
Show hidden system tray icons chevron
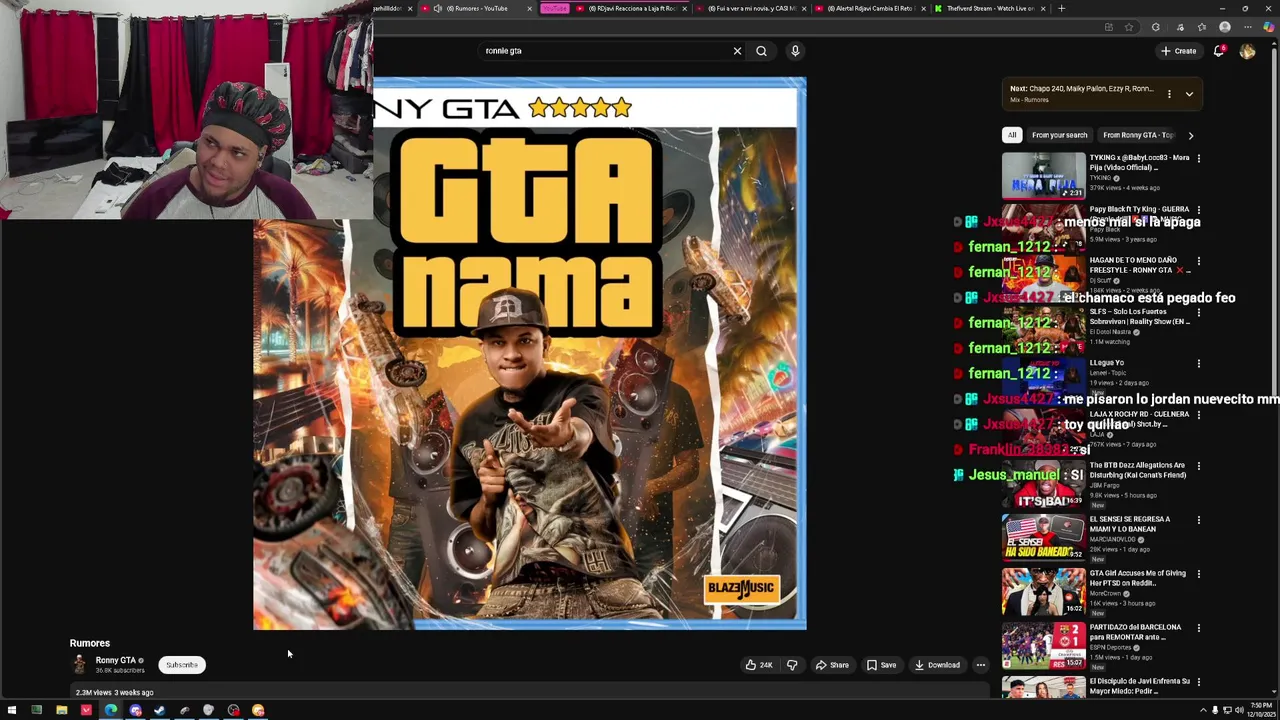1203,711
